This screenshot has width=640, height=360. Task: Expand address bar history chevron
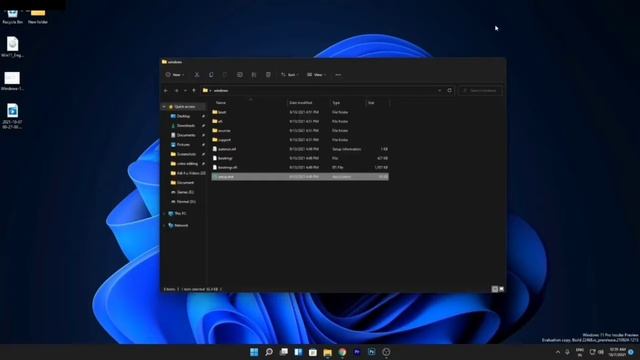click(x=440, y=90)
